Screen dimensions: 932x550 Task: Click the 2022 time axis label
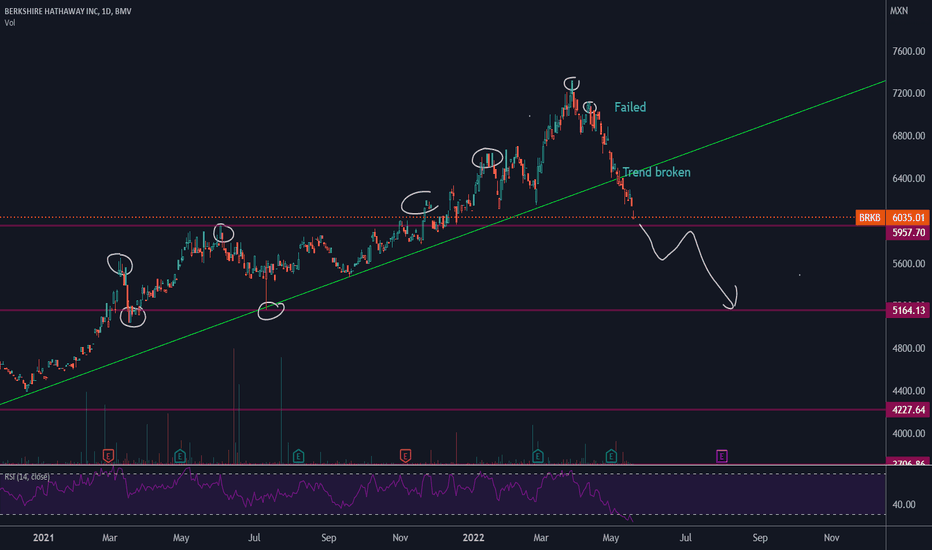473,538
